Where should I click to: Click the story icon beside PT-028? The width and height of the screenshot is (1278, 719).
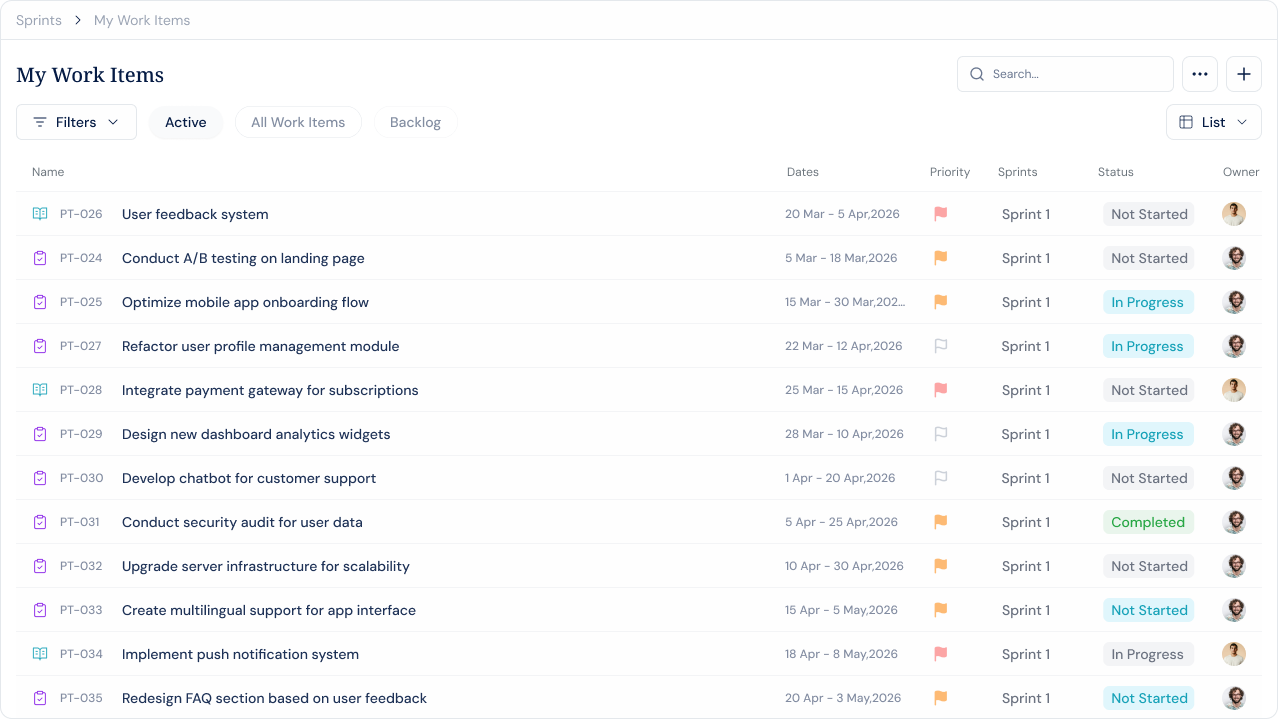pos(40,390)
